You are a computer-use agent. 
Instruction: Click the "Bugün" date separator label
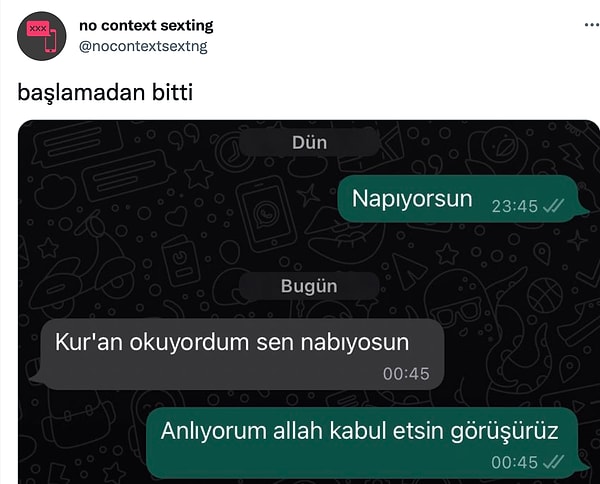coord(309,286)
